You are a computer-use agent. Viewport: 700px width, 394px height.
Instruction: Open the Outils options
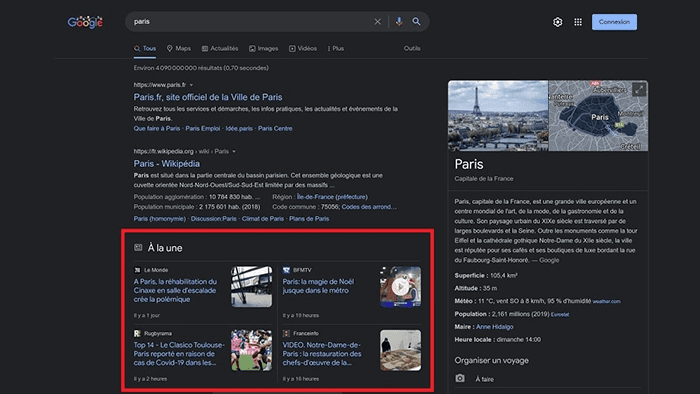click(x=412, y=48)
